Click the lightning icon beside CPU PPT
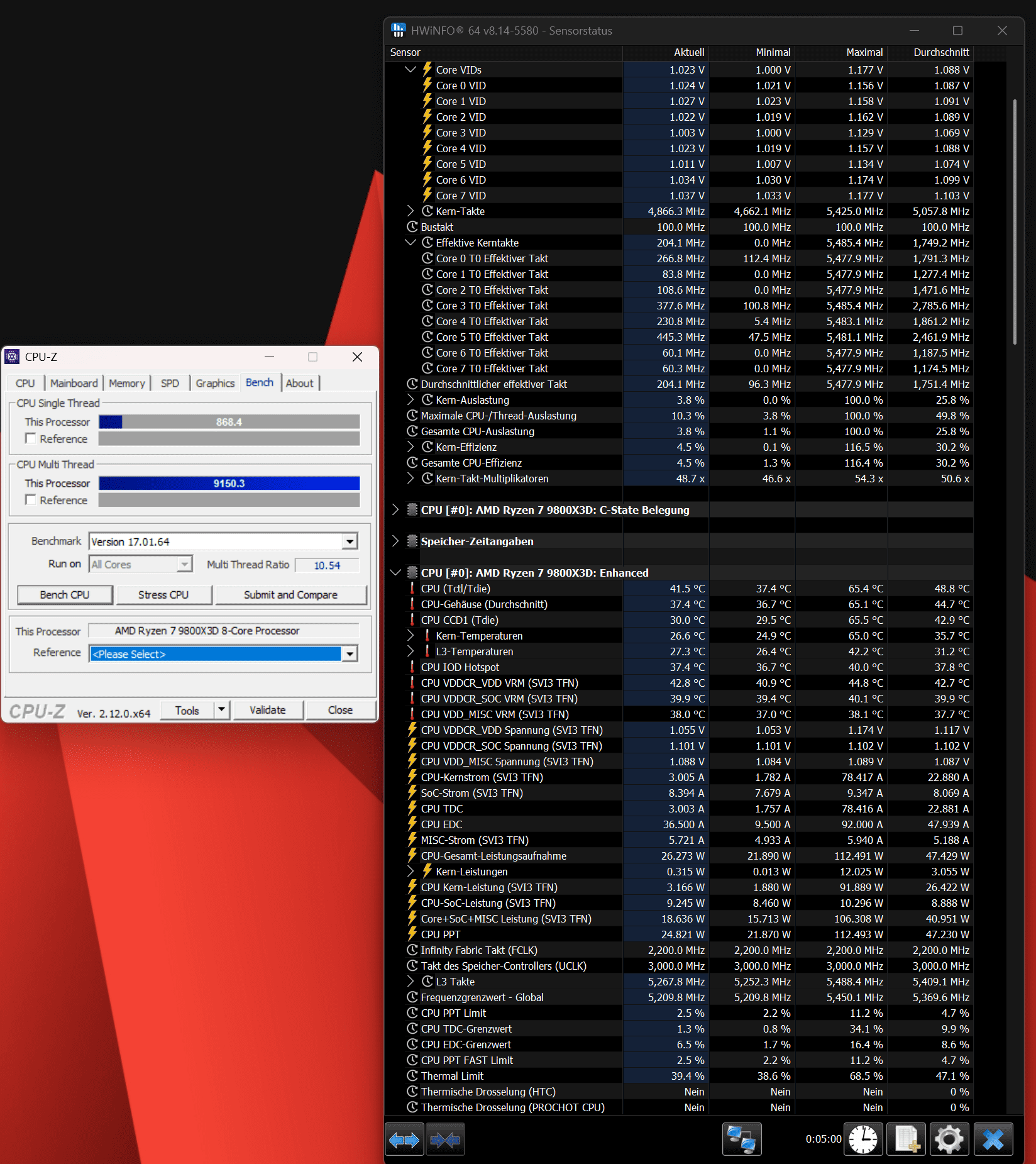 click(412, 934)
